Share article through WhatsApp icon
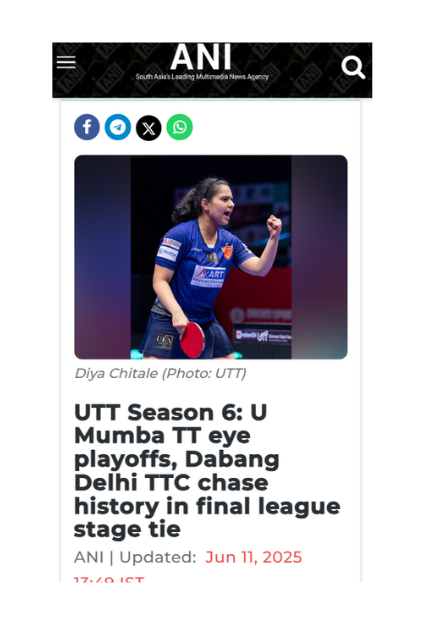 (179, 127)
